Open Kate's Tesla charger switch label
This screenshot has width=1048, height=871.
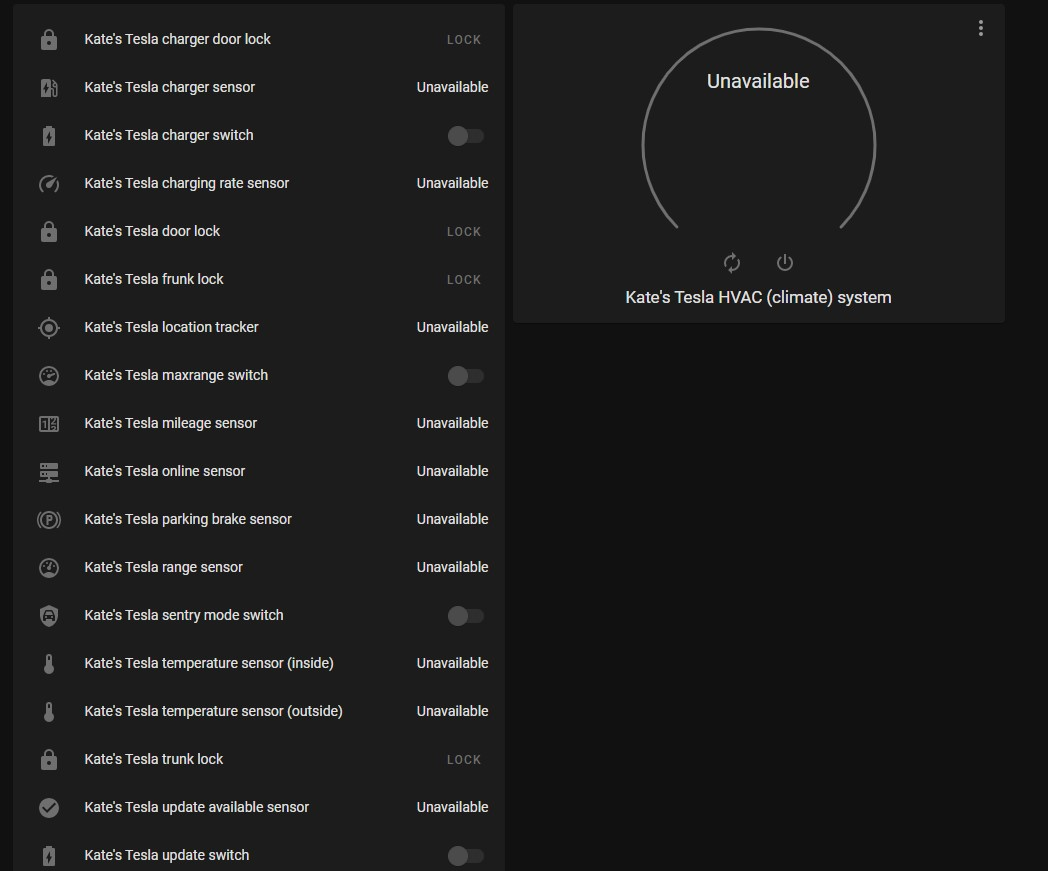(x=168, y=135)
